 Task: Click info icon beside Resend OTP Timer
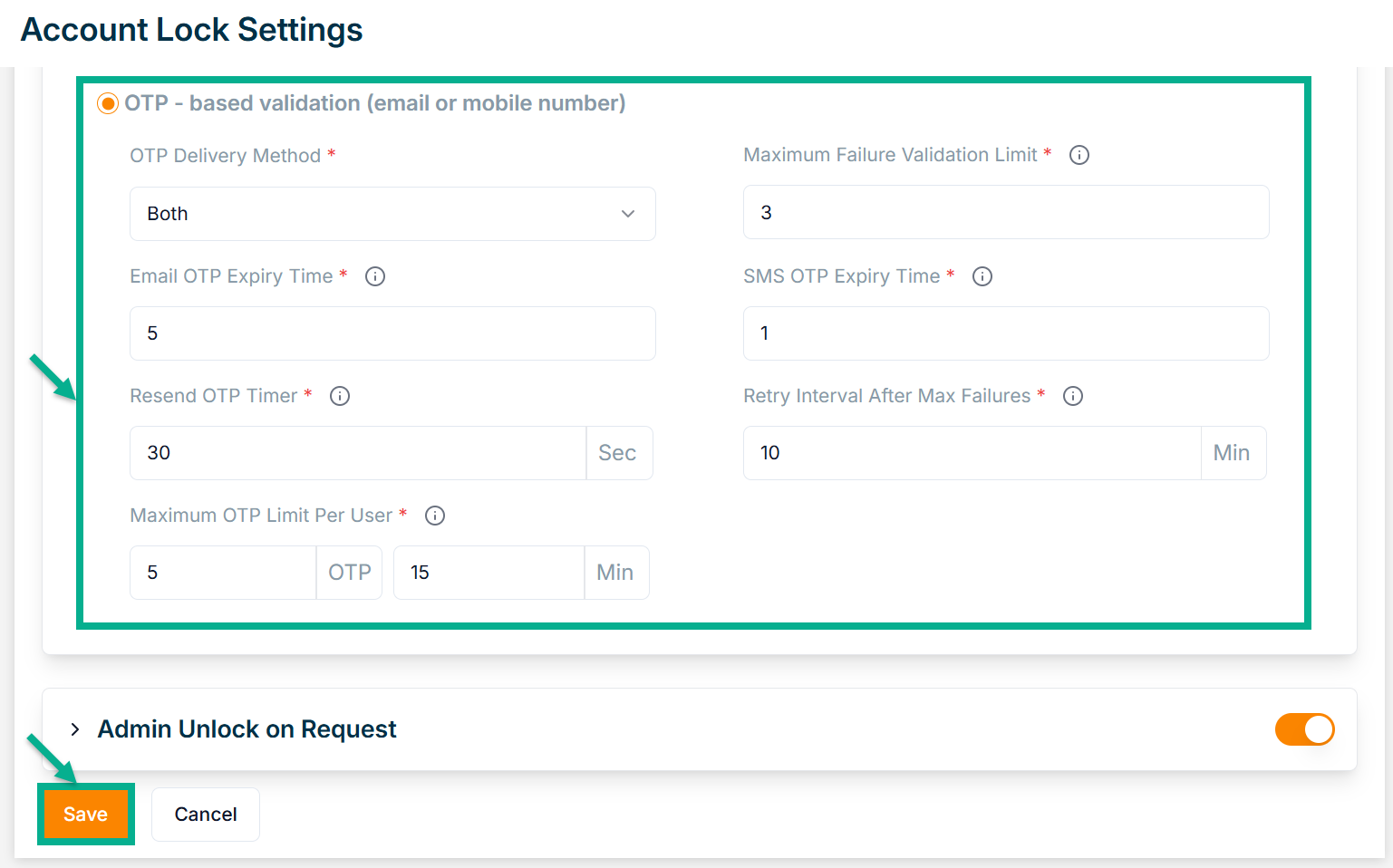click(x=340, y=396)
